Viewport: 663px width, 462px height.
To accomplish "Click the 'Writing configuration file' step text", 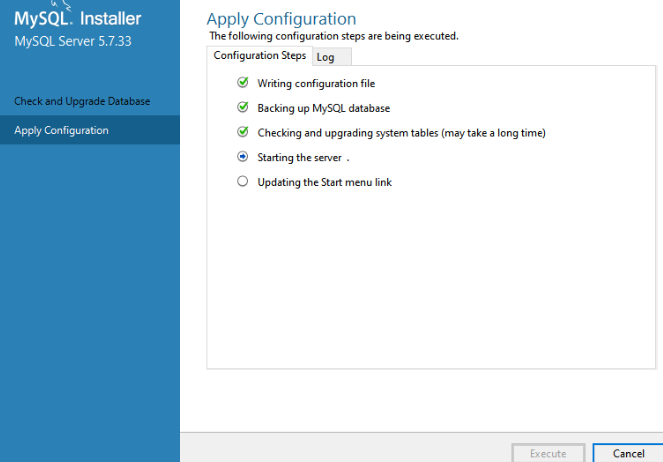I will click(316, 84).
